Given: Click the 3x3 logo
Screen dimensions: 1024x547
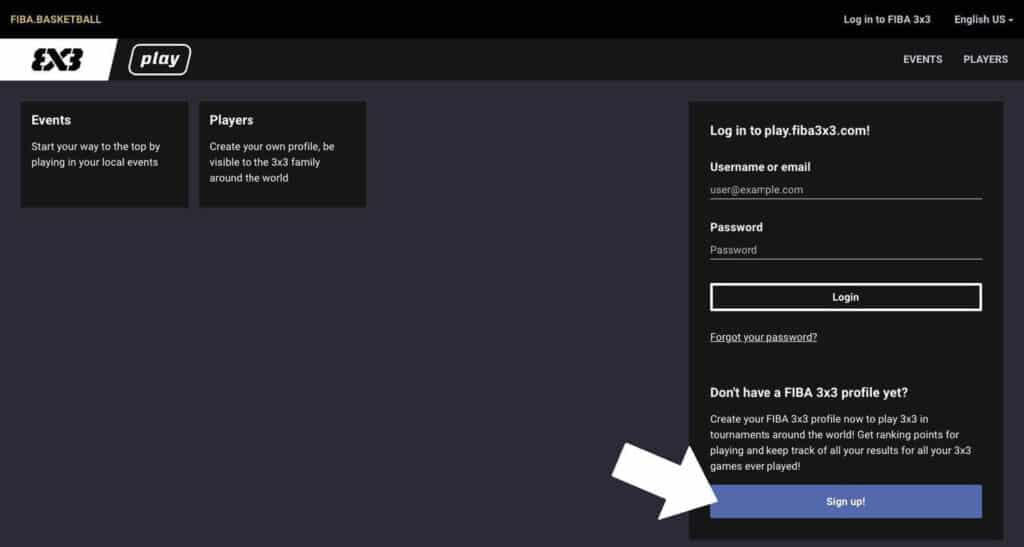Looking at the screenshot, I should point(57,59).
